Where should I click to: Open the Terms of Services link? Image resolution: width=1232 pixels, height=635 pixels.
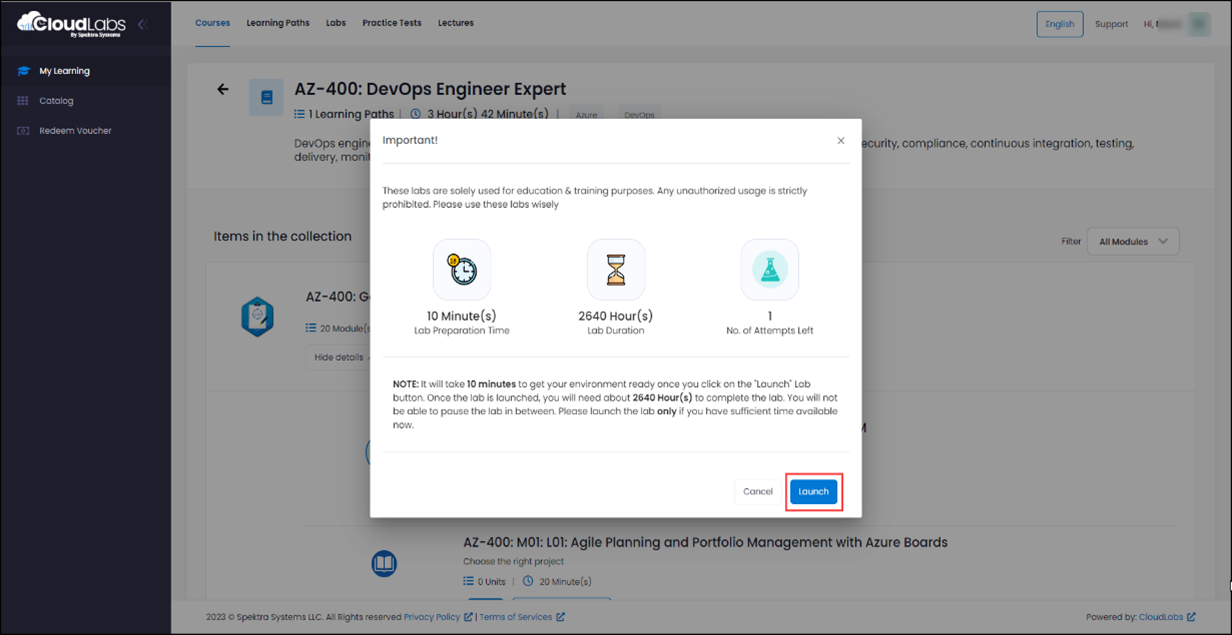pos(515,617)
